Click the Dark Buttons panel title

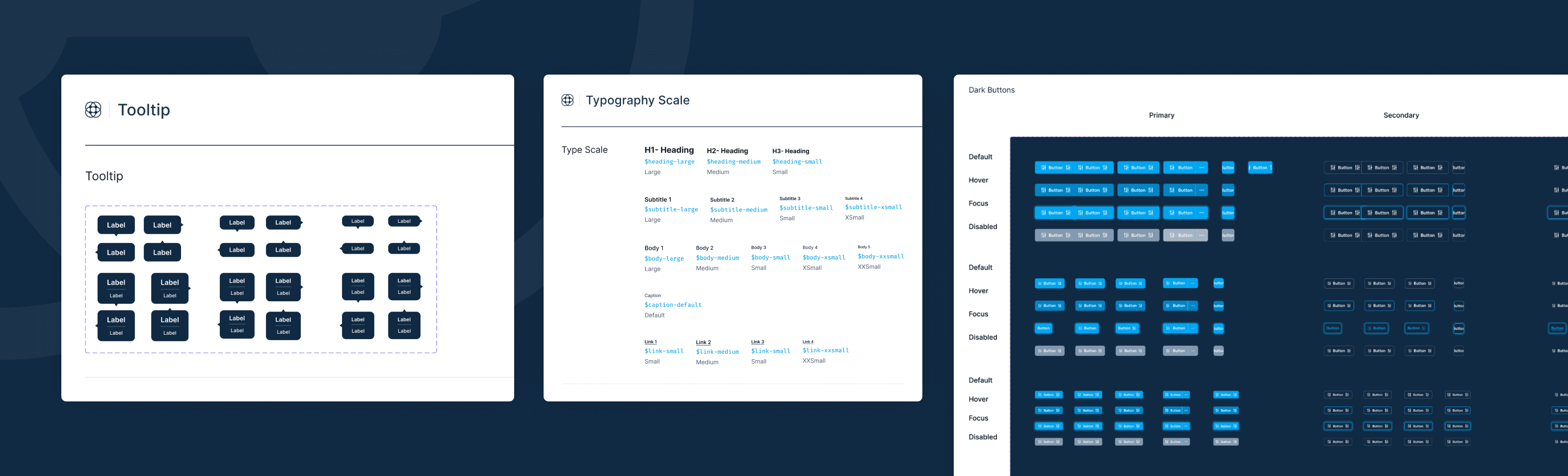(x=991, y=90)
